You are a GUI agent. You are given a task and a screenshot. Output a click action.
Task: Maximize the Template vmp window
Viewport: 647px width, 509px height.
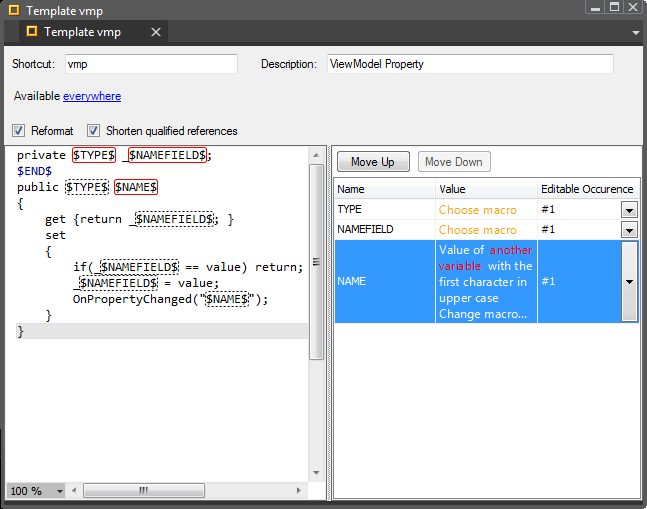(x=614, y=7)
